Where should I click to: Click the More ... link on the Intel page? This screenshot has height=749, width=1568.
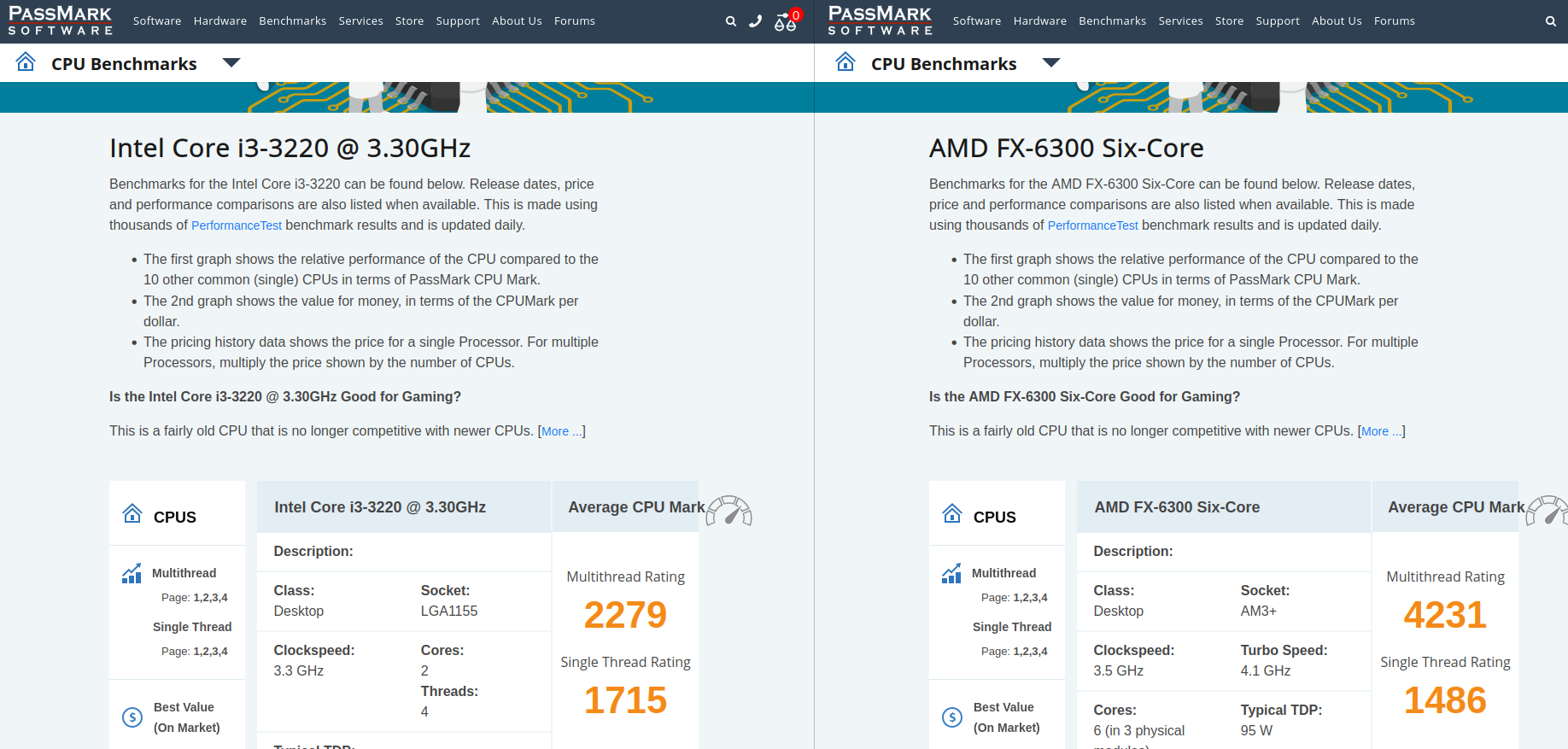[562, 431]
